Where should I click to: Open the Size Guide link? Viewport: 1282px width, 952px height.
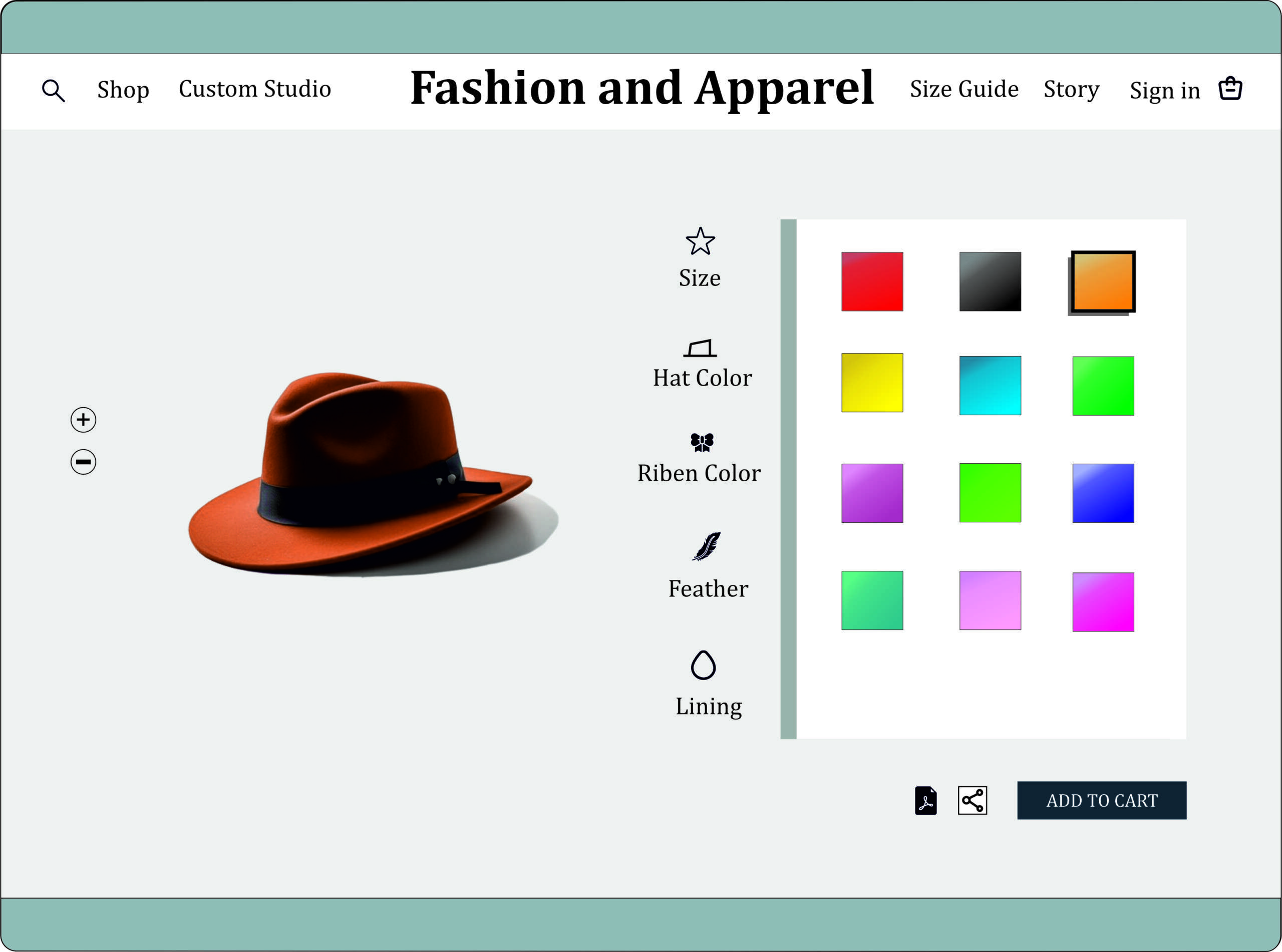point(964,89)
